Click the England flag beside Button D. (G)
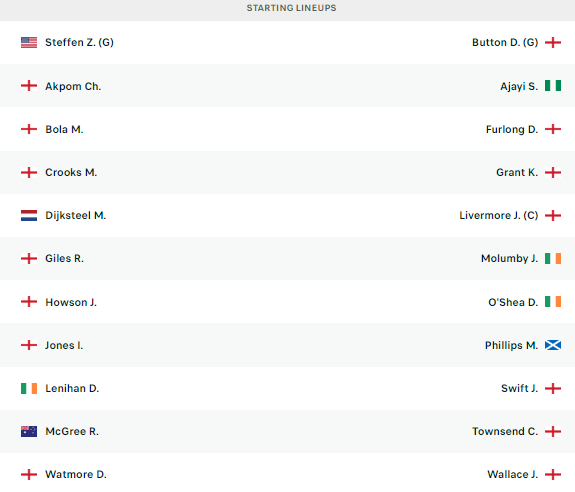 tap(553, 43)
